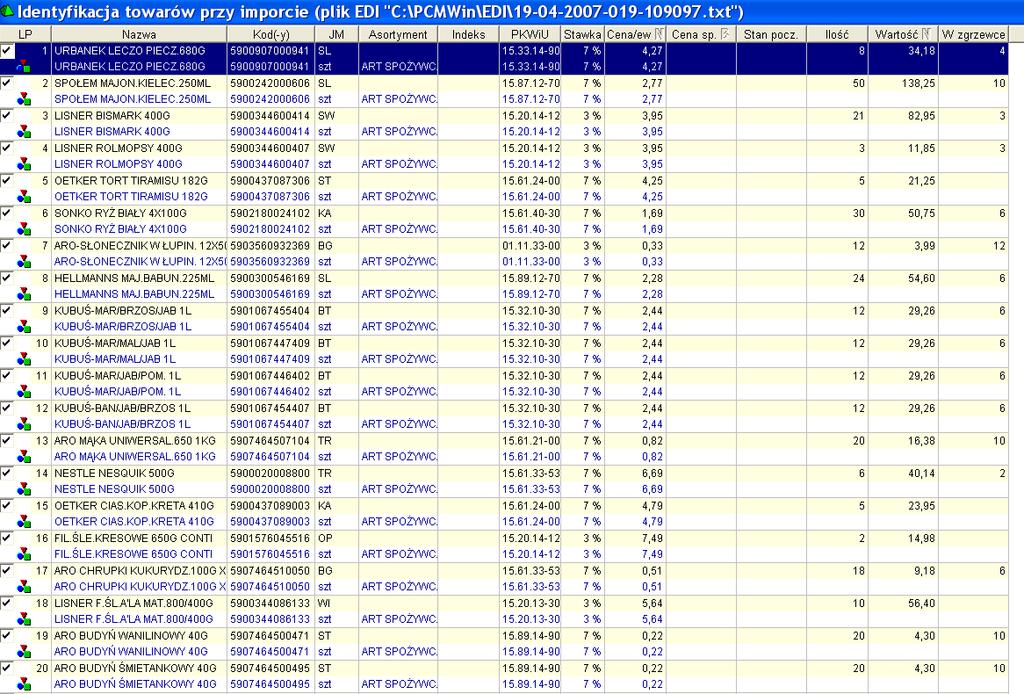Toggle the checkbox for row 2 SPOŁEM MAJON.KIELEC.

point(7,83)
